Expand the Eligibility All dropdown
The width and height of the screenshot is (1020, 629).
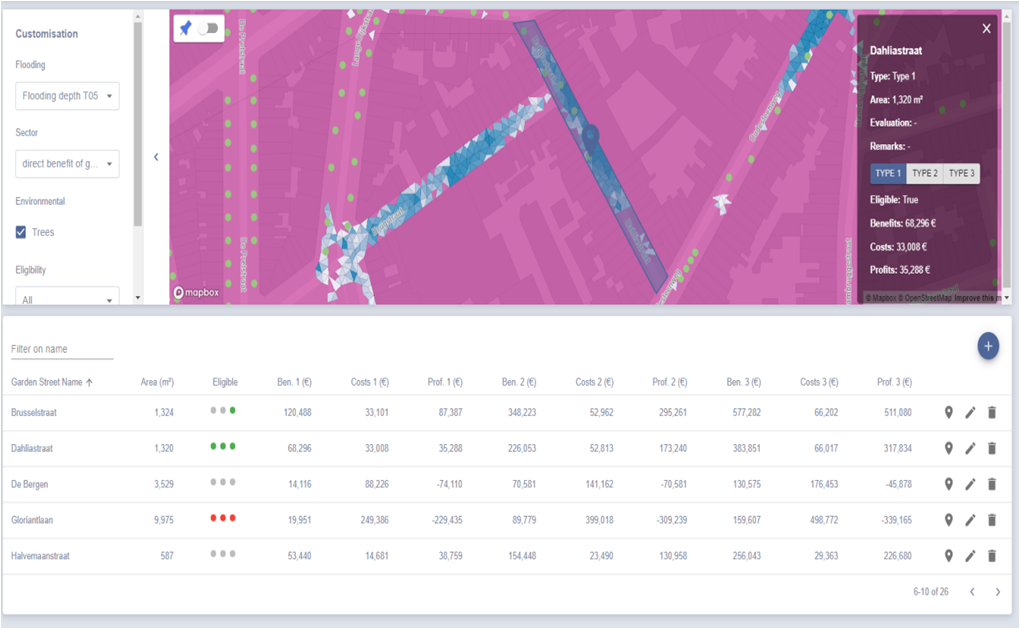click(67, 299)
